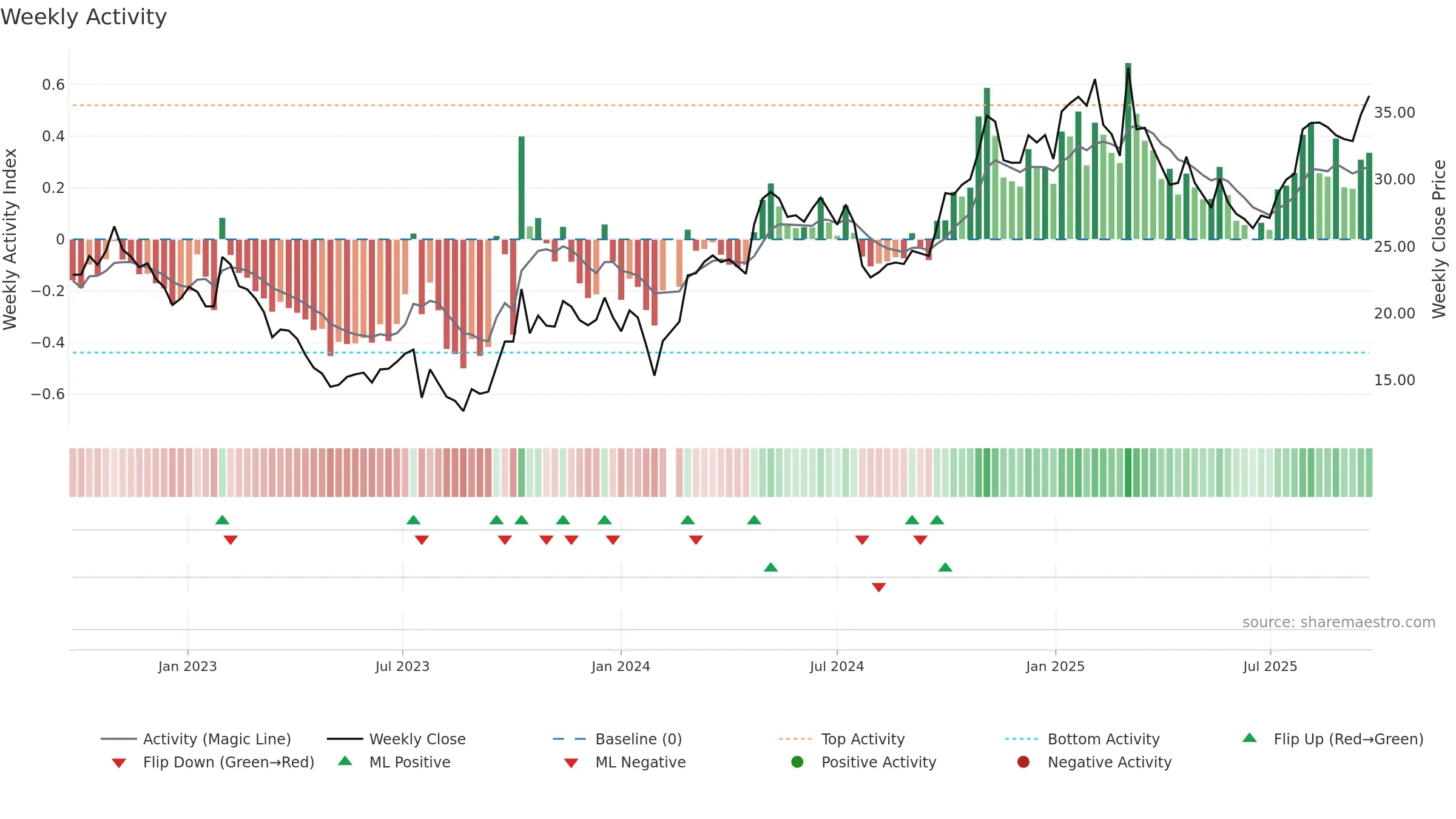Click the 20.00 price axis label
Screen dimensions: 1456x819
(1395, 314)
